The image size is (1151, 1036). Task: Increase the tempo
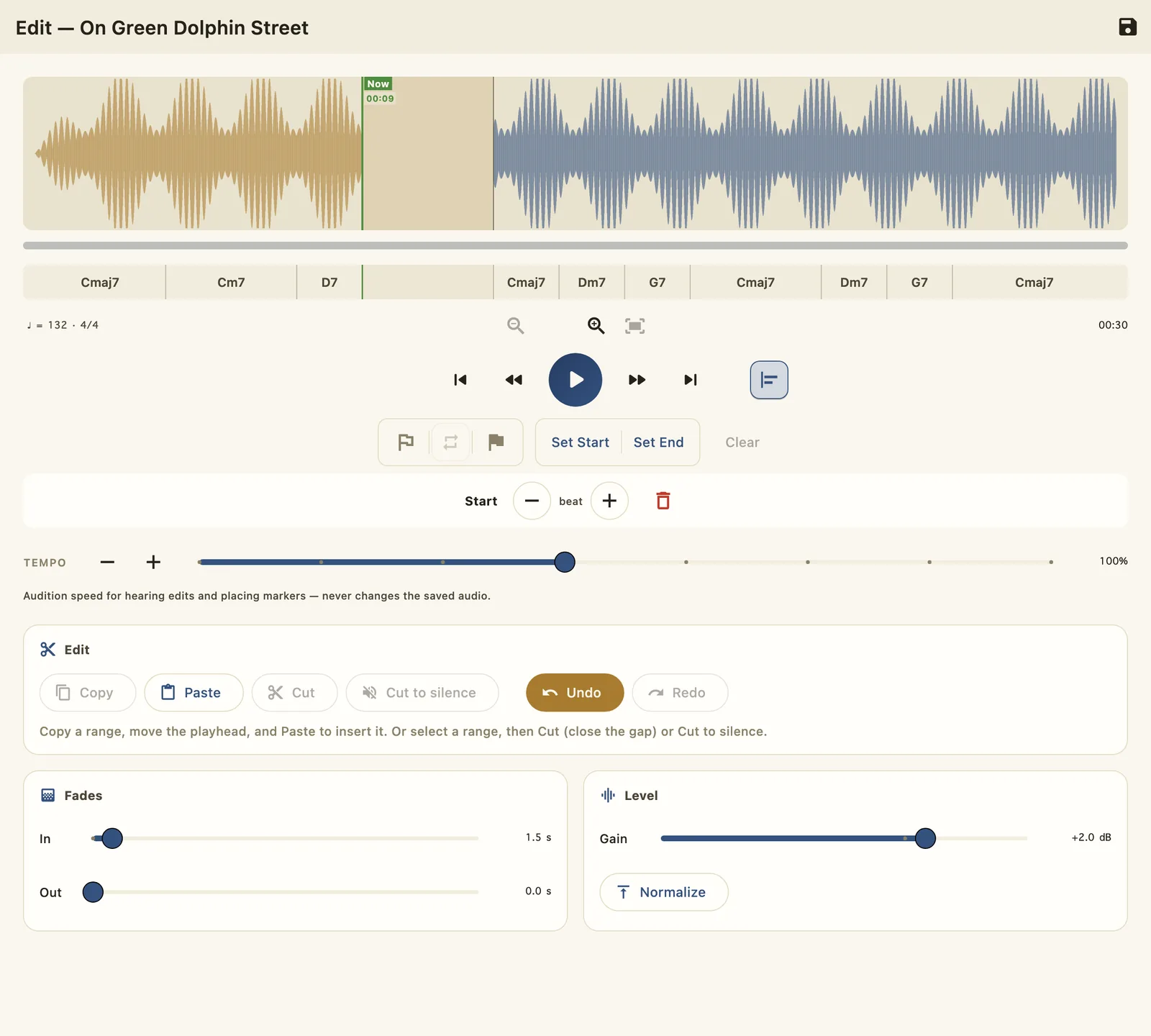pos(153,562)
